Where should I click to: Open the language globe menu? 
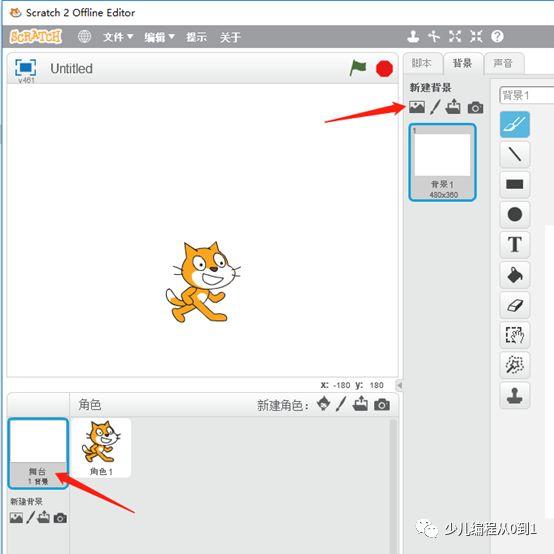pyautogui.click(x=84, y=36)
